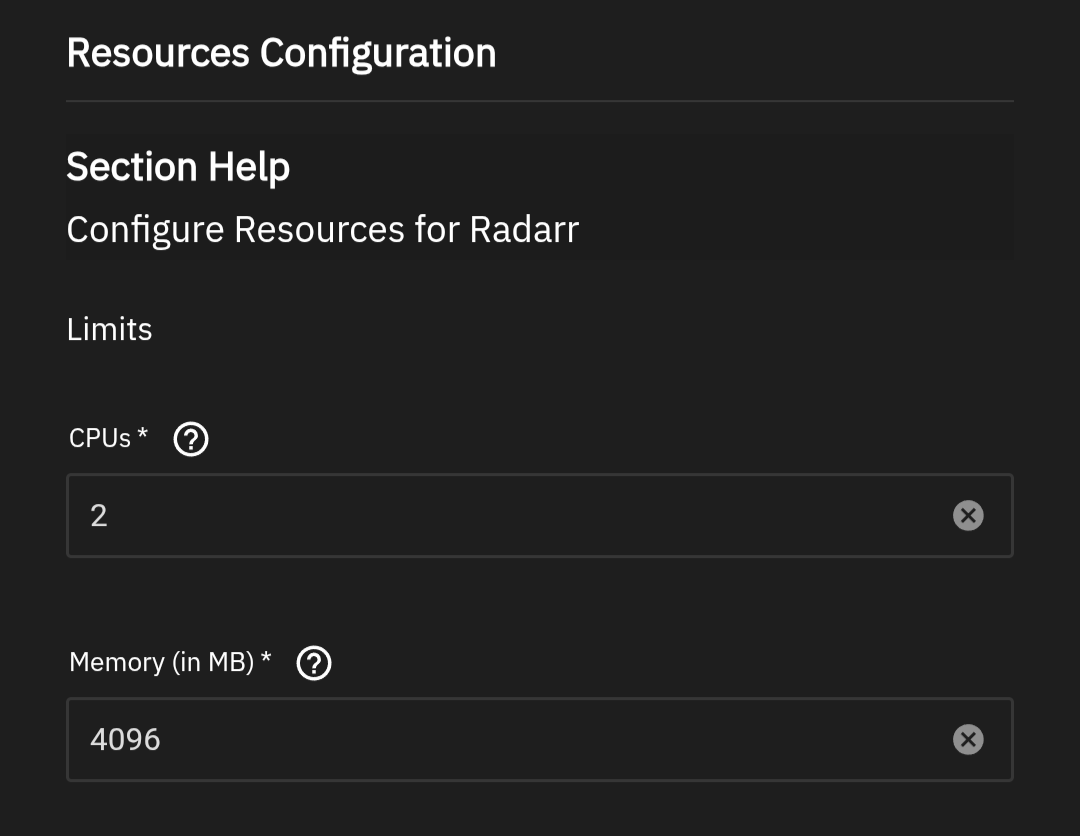The image size is (1080, 836).
Task: Click the word Radarr in the description
Action: click(524, 230)
